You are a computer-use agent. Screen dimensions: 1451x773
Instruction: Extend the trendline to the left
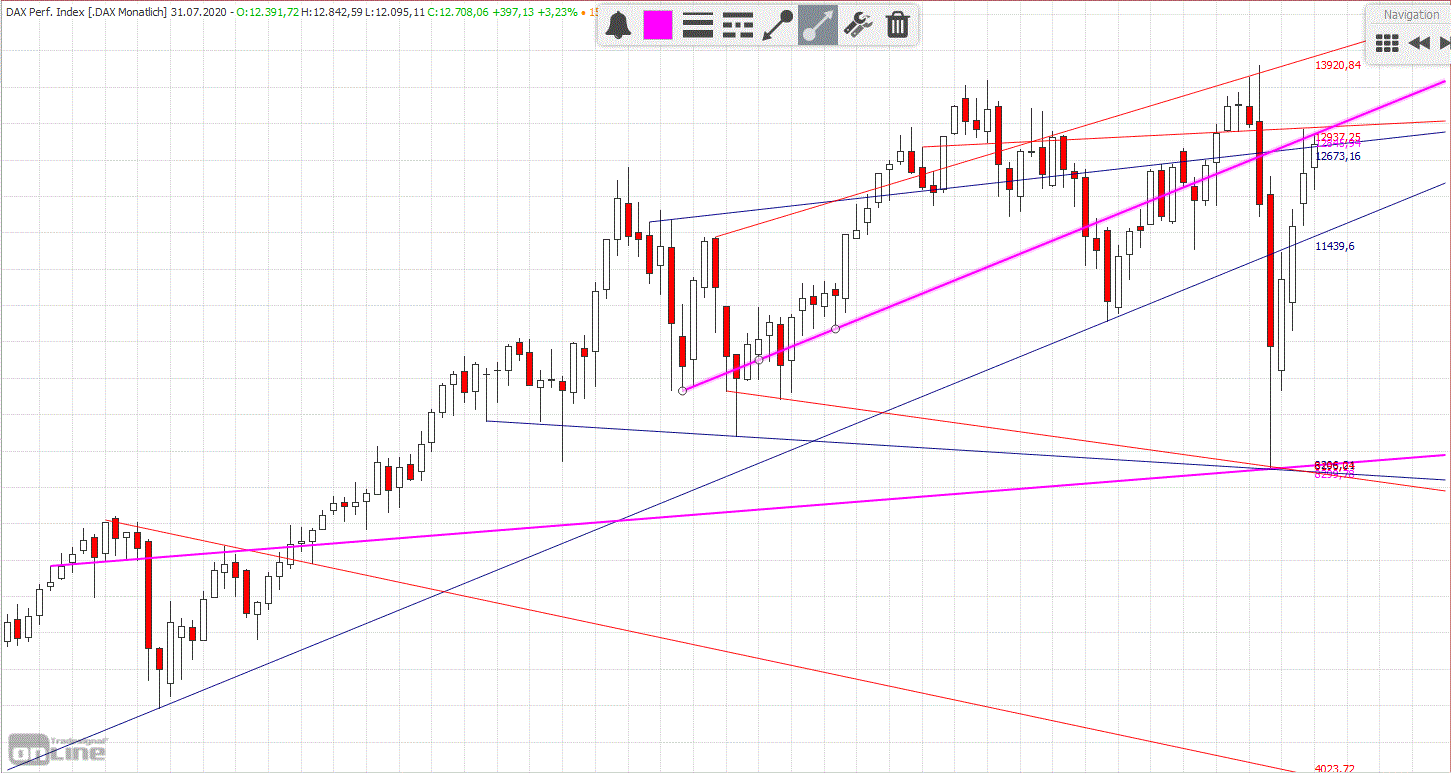coord(778,25)
